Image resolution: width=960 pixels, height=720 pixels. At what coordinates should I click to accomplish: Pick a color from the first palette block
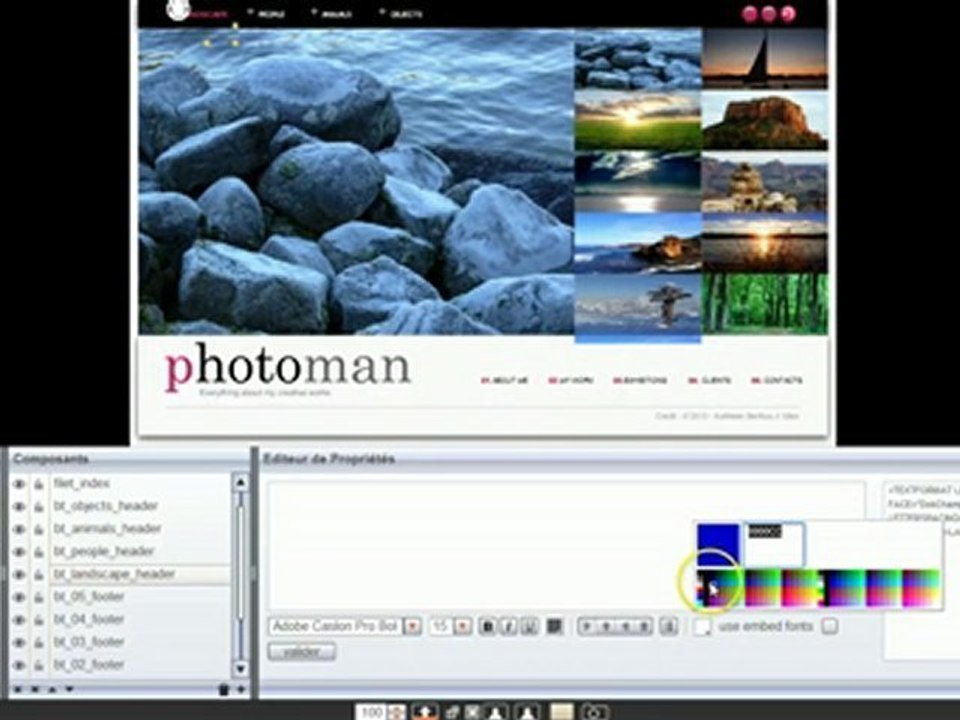point(719,588)
